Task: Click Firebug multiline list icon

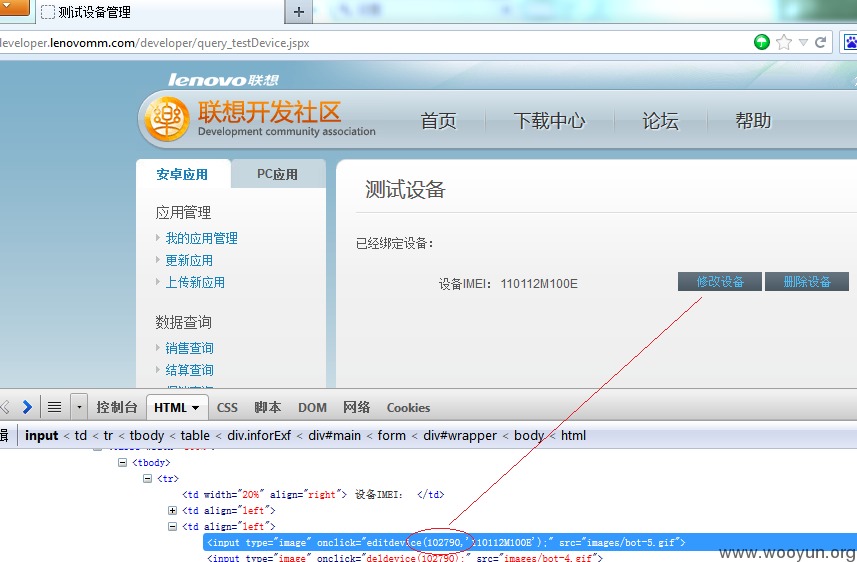Action: pos(54,407)
